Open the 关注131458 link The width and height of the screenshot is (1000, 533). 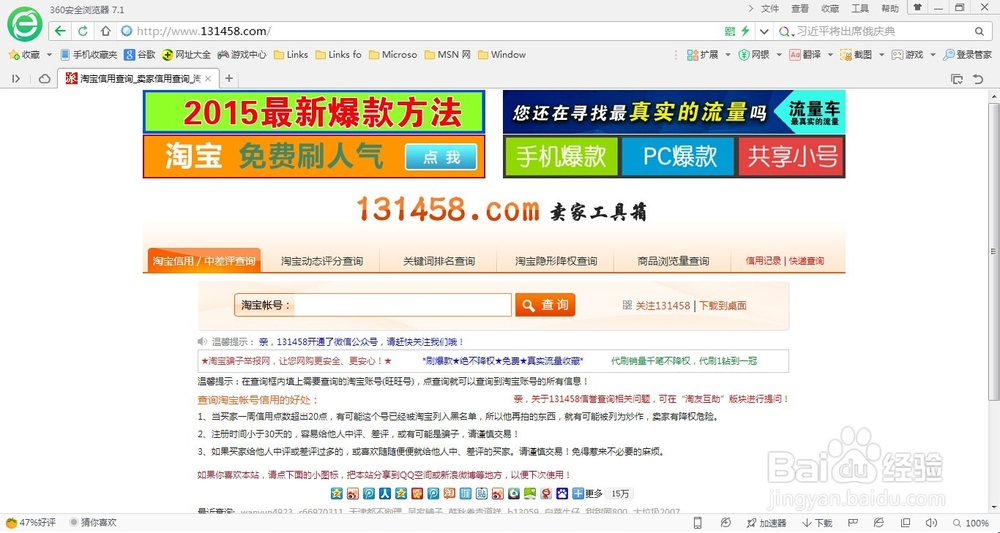click(x=663, y=305)
